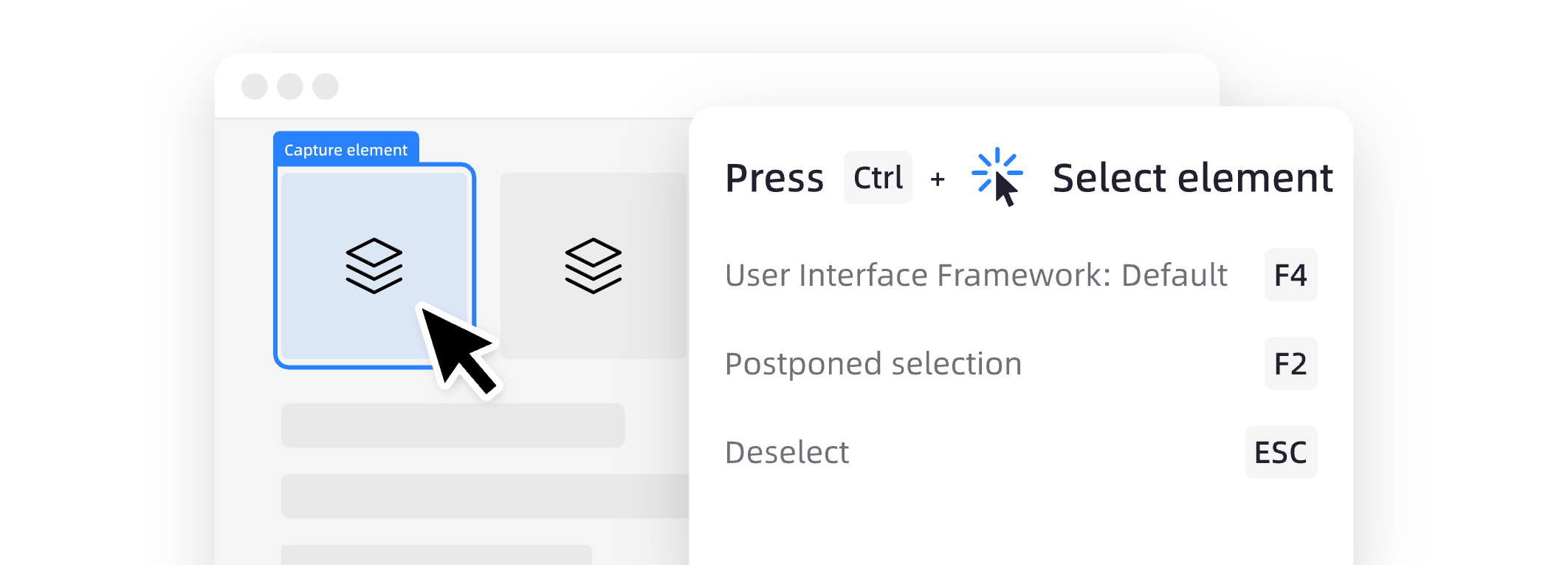The image size is (1568, 565).
Task: Choose the 'Postponed selection' option
Action: tap(873, 363)
